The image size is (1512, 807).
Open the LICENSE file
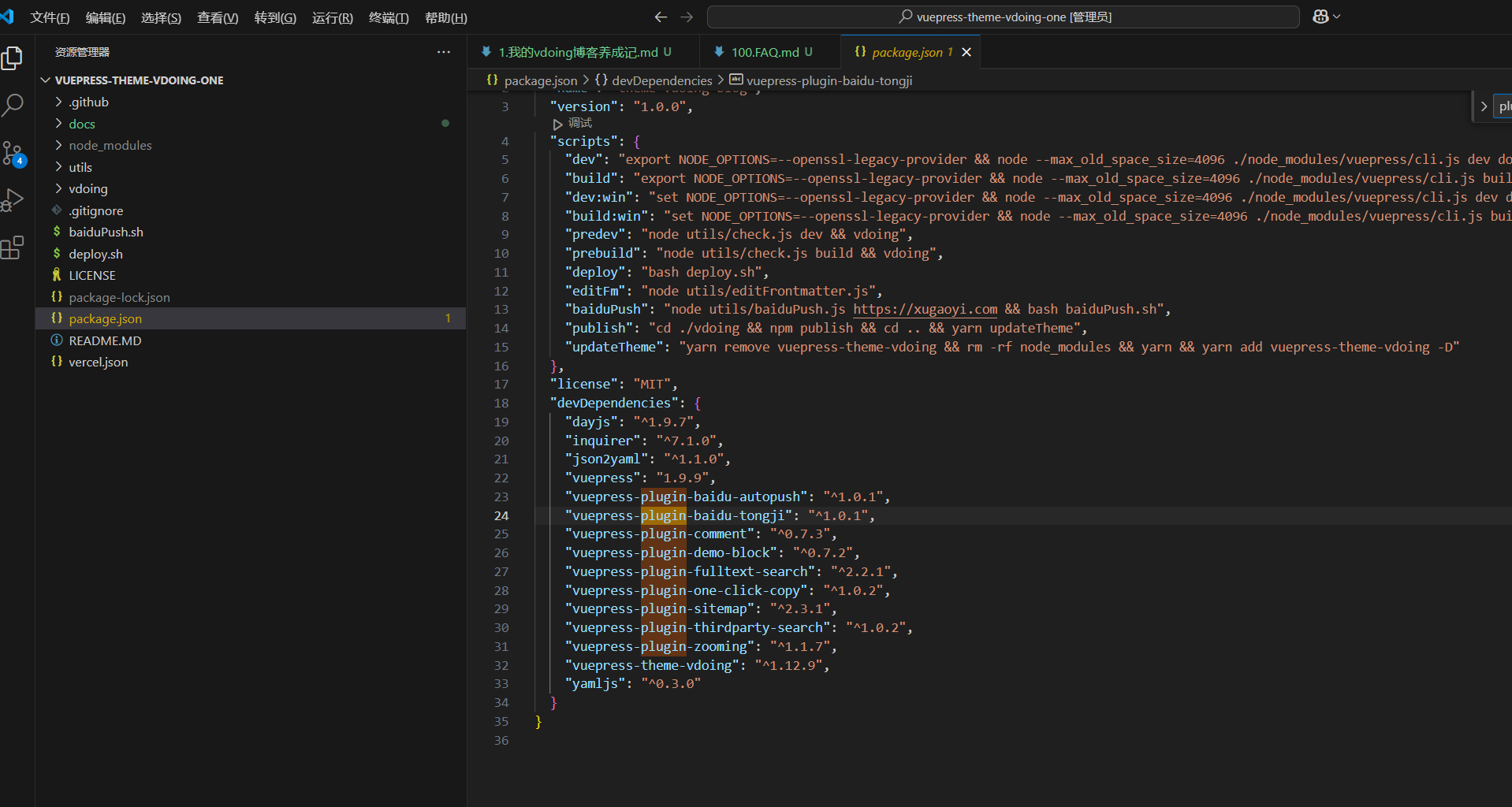251,275
